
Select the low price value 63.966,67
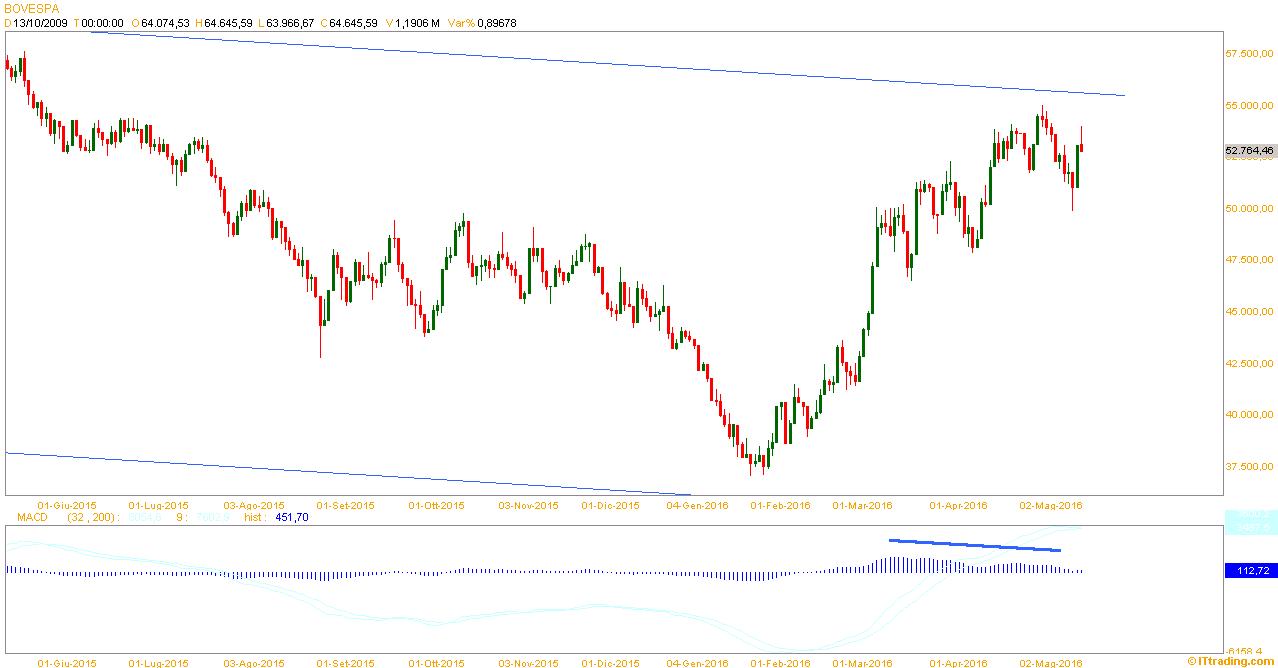[291, 22]
